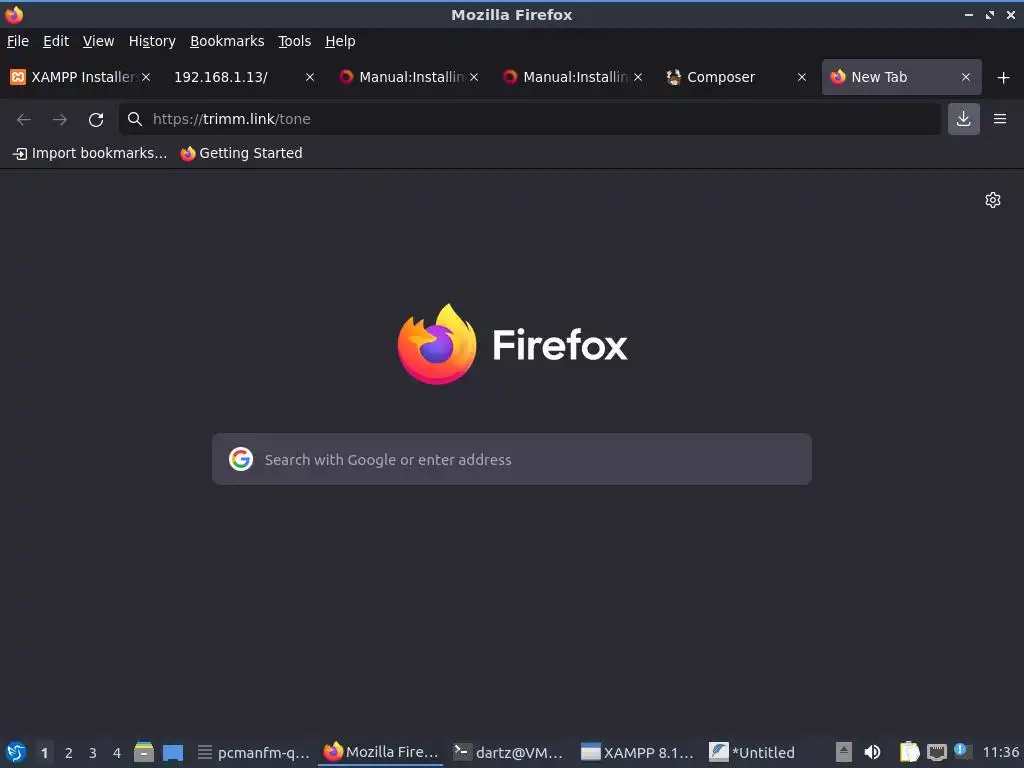The height and width of the screenshot is (768, 1024).
Task: Click the search magnifier in the address bar
Action: point(135,119)
